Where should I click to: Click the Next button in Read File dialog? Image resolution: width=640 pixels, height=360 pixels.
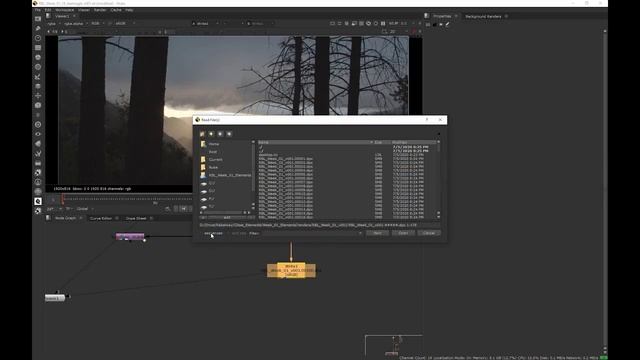pyautogui.click(x=377, y=233)
